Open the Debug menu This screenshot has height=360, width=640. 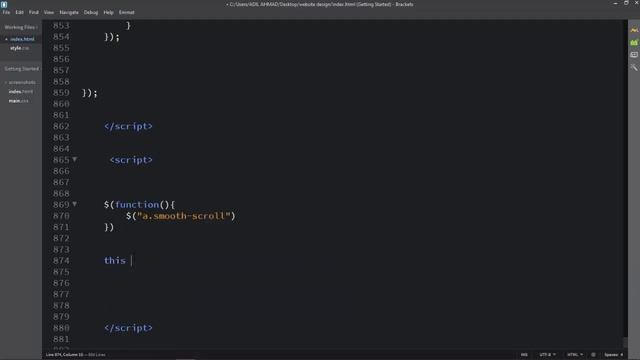pos(91,12)
